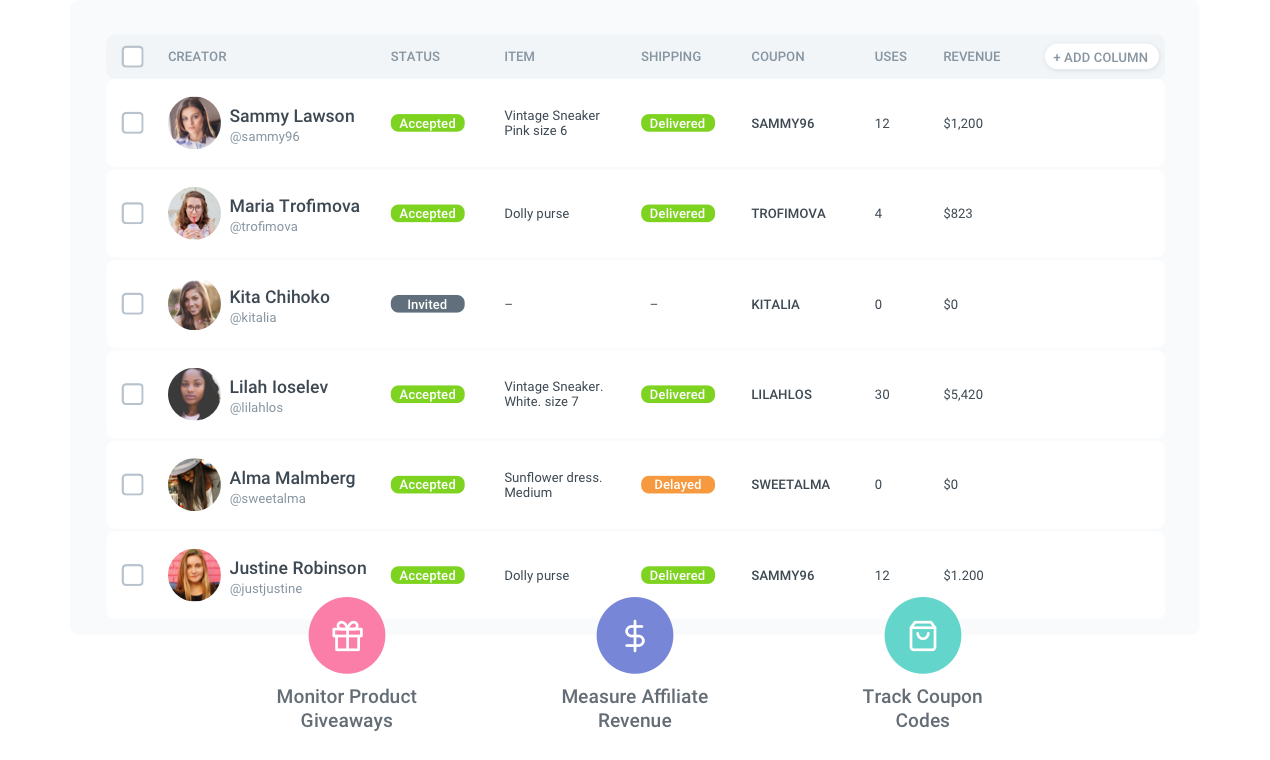Open Maria Trofimova's profile picture

pyautogui.click(x=194, y=213)
